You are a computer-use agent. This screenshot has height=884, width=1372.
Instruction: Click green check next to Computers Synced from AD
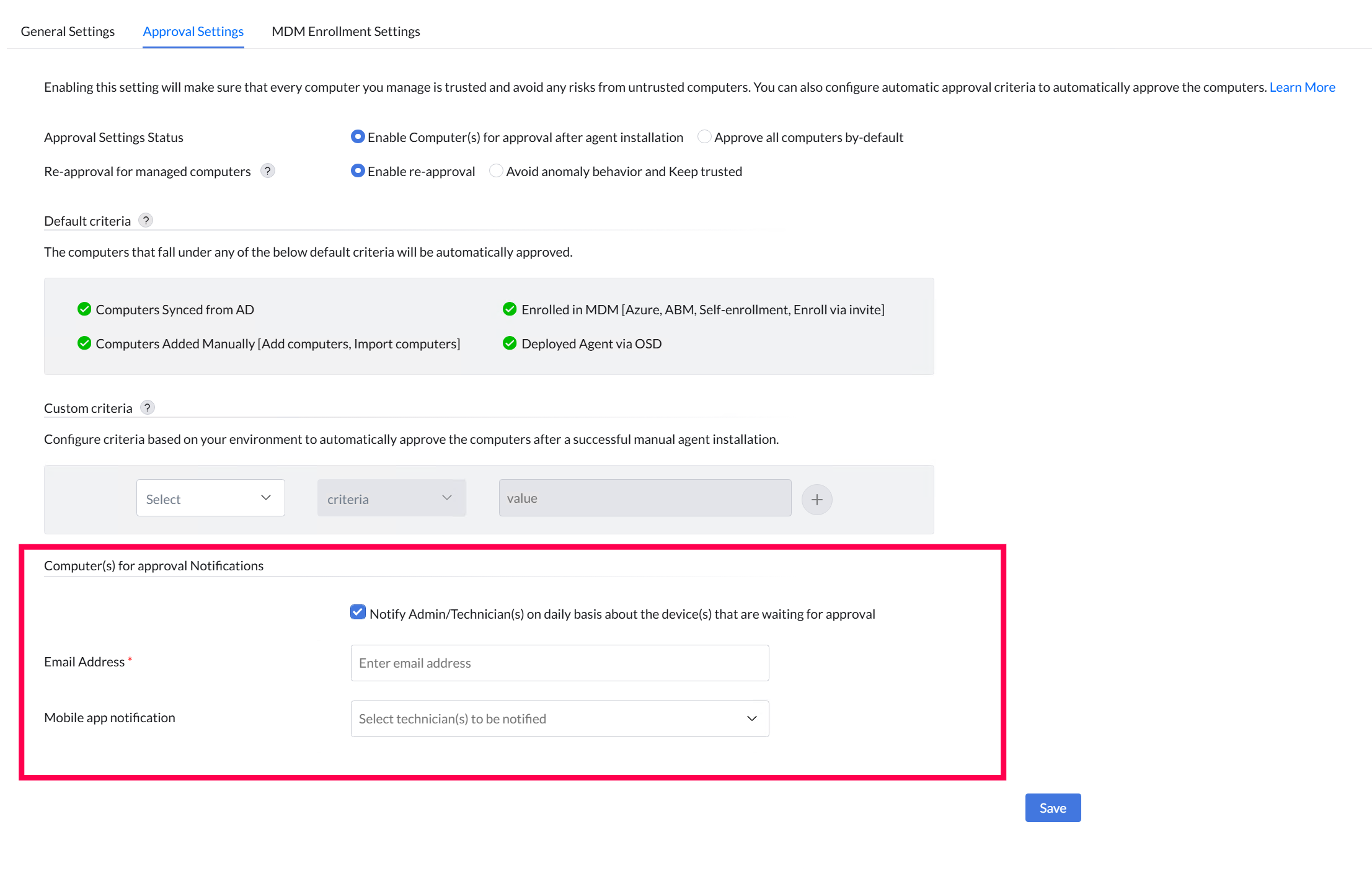click(84, 309)
